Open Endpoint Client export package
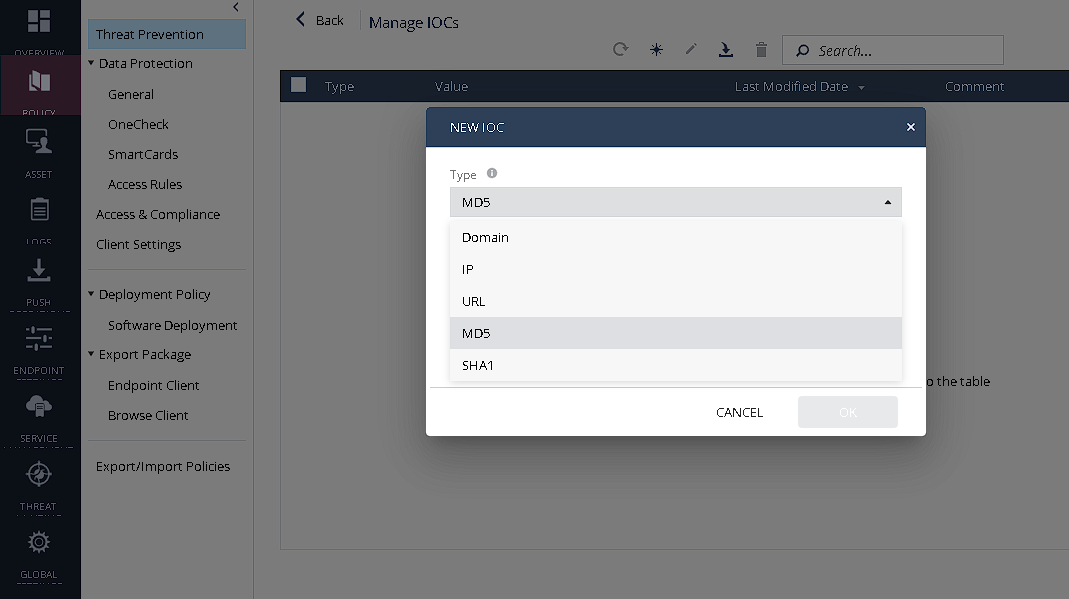The image size is (1069, 599). 153,385
